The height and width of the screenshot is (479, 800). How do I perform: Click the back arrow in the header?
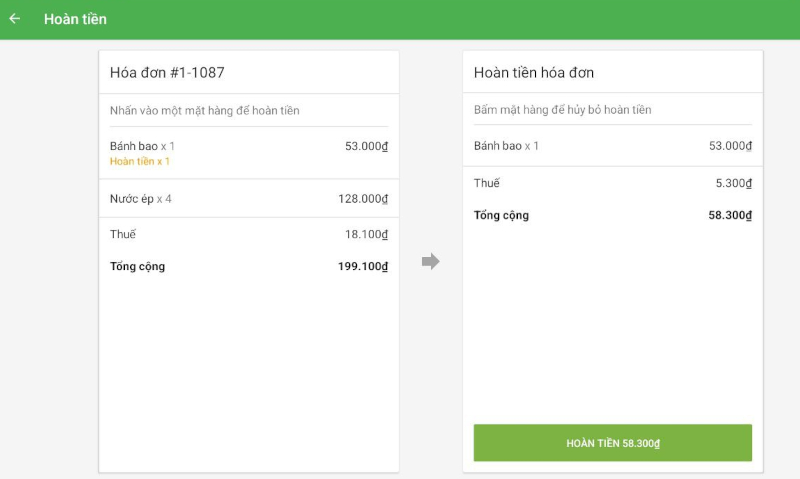click(x=15, y=19)
